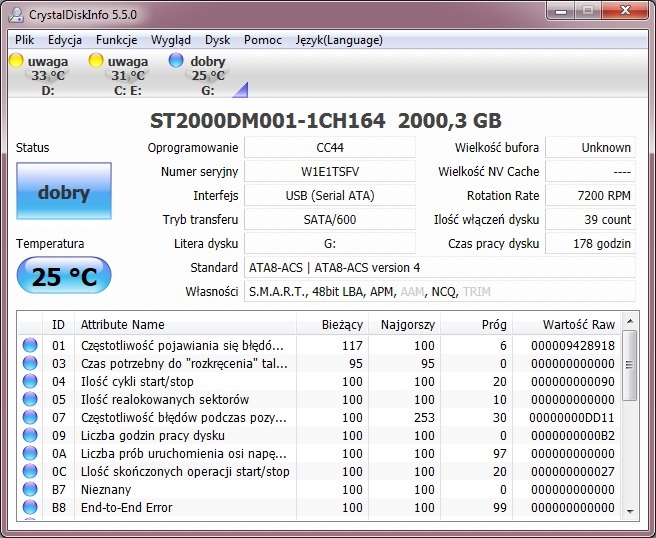Click the CrystalDiskInfo title bar app icon
The height and width of the screenshot is (538, 656).
coord(16,15)
